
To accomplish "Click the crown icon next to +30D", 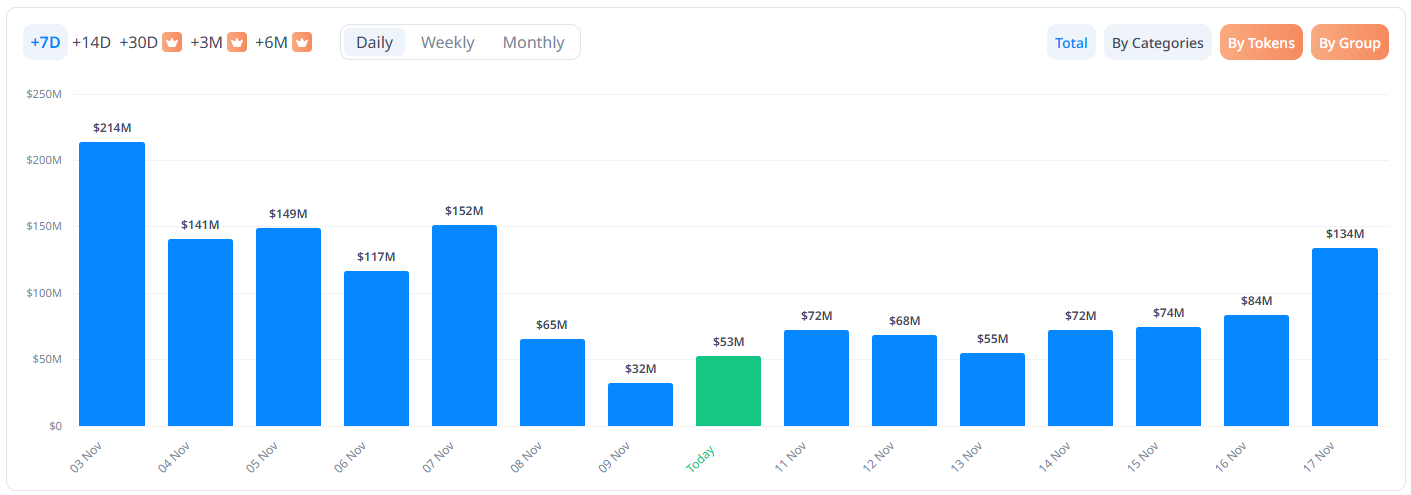I will tap(172, 43).
